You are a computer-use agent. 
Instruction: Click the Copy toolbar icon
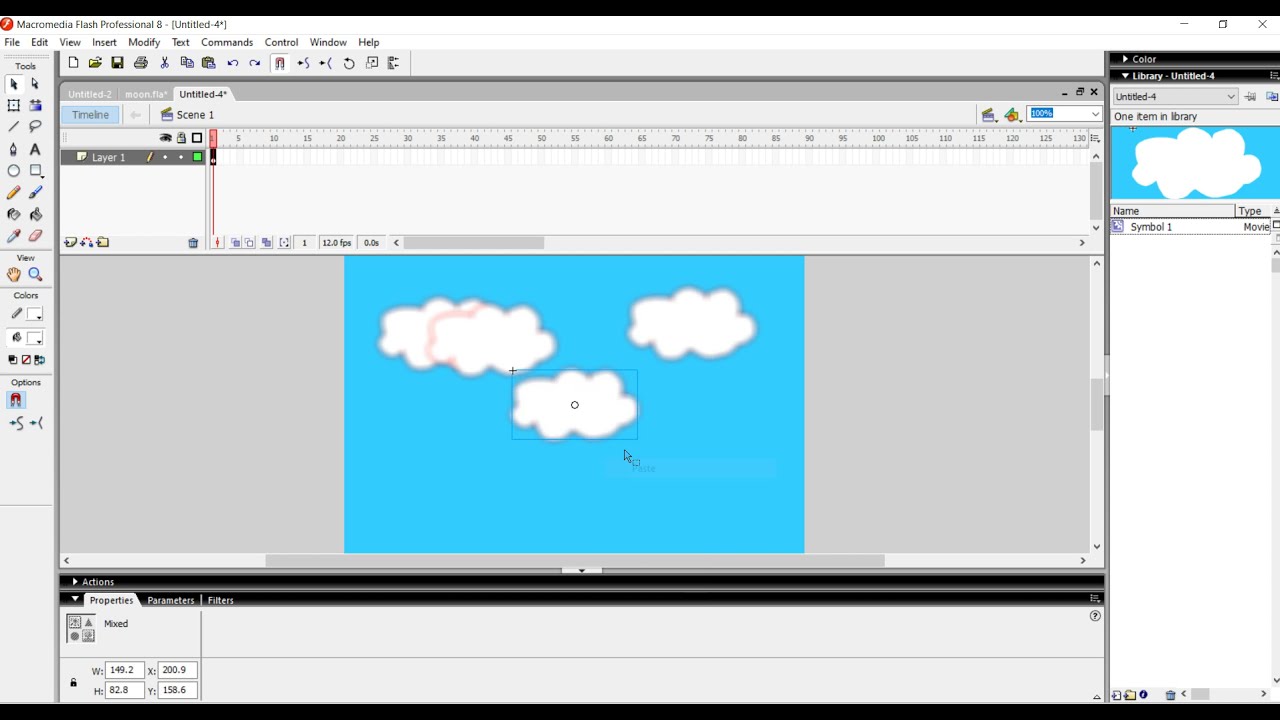click(187, 63)
